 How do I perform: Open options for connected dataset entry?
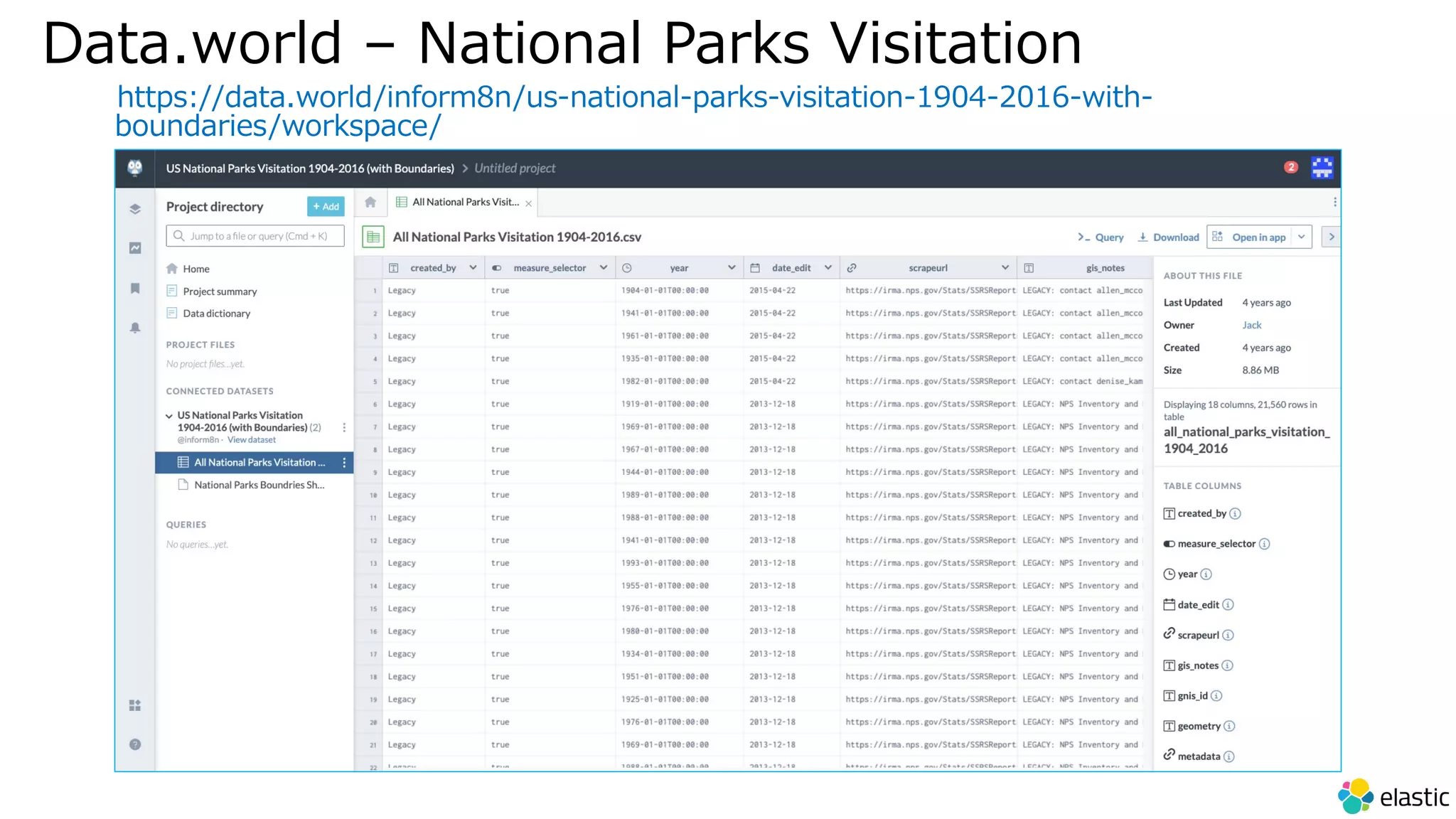[344, 427]
